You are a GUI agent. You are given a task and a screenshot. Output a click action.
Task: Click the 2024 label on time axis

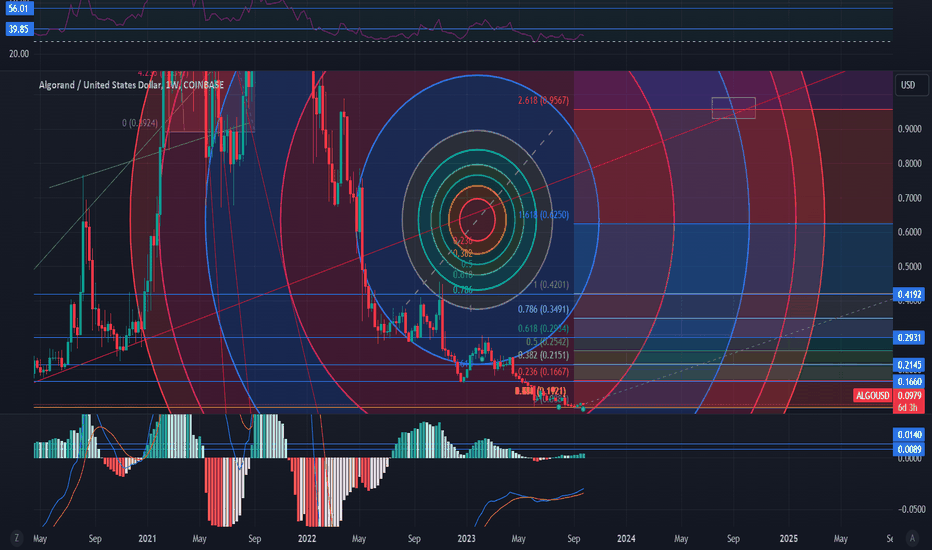tap(626, 538)
